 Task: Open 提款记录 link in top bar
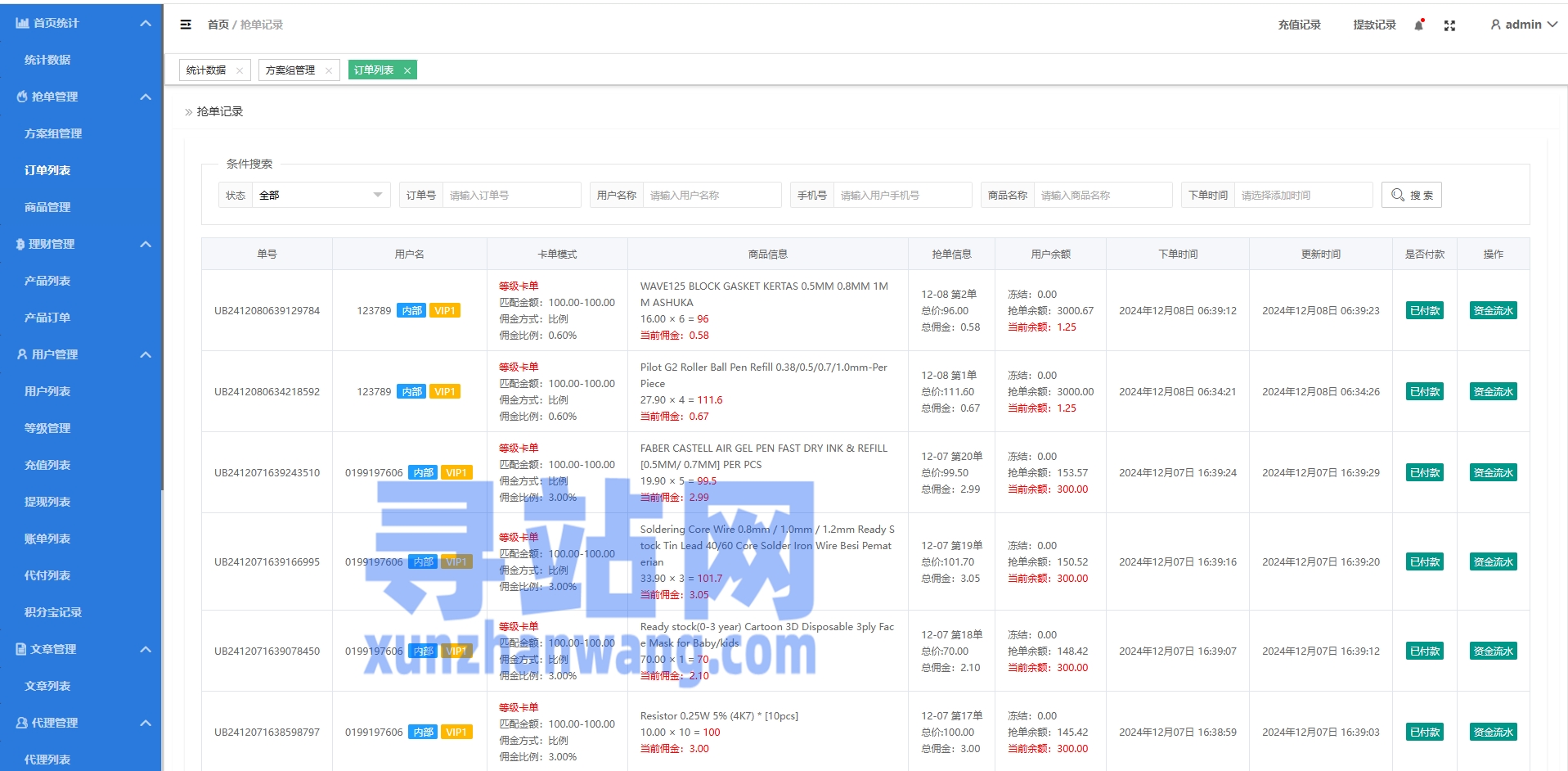click(1374, 25)
